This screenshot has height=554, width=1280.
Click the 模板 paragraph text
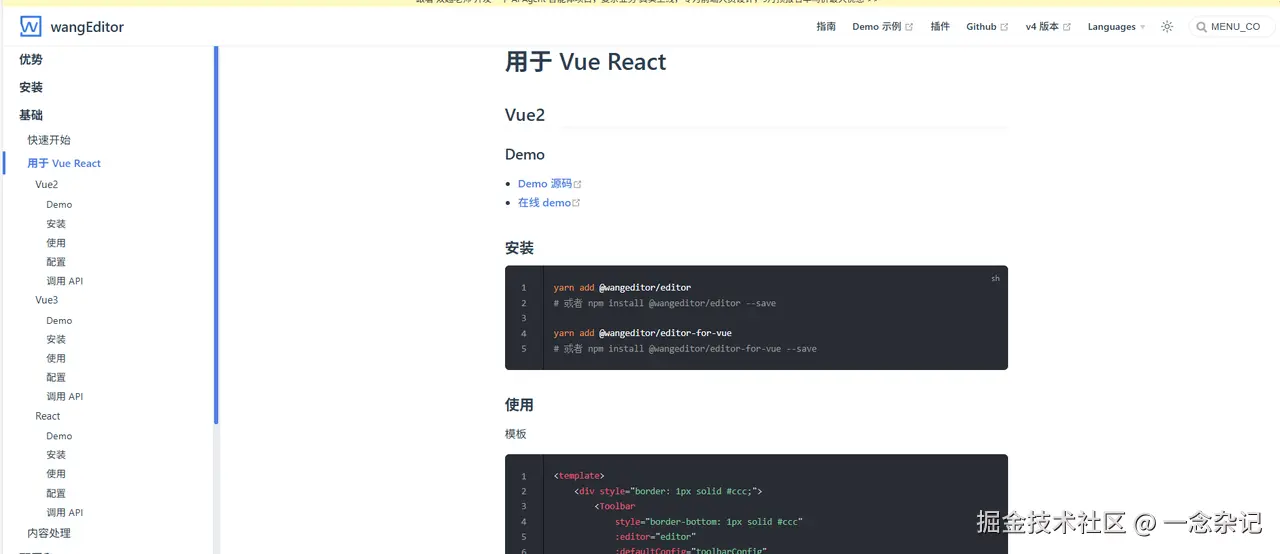516,434
